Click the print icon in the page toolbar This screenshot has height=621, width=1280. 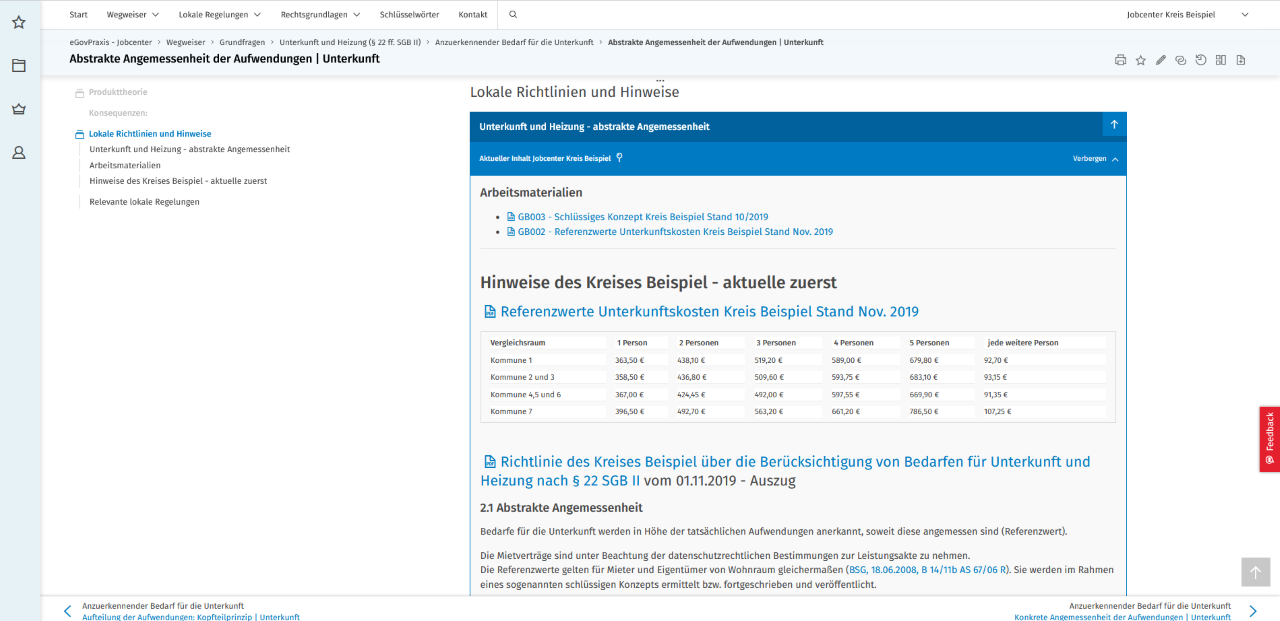(1120, 60)
